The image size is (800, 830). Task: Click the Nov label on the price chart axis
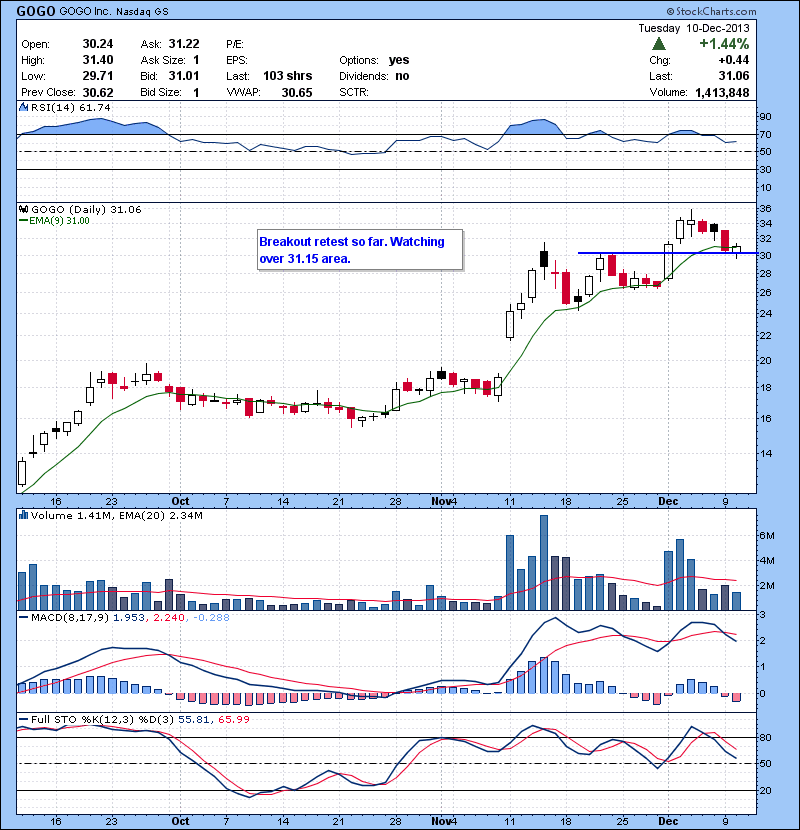coord(442,501)
